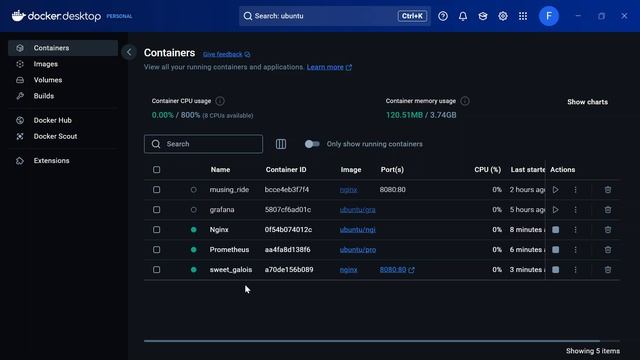Go to Images in sidebar

click(x=63, y=64)
